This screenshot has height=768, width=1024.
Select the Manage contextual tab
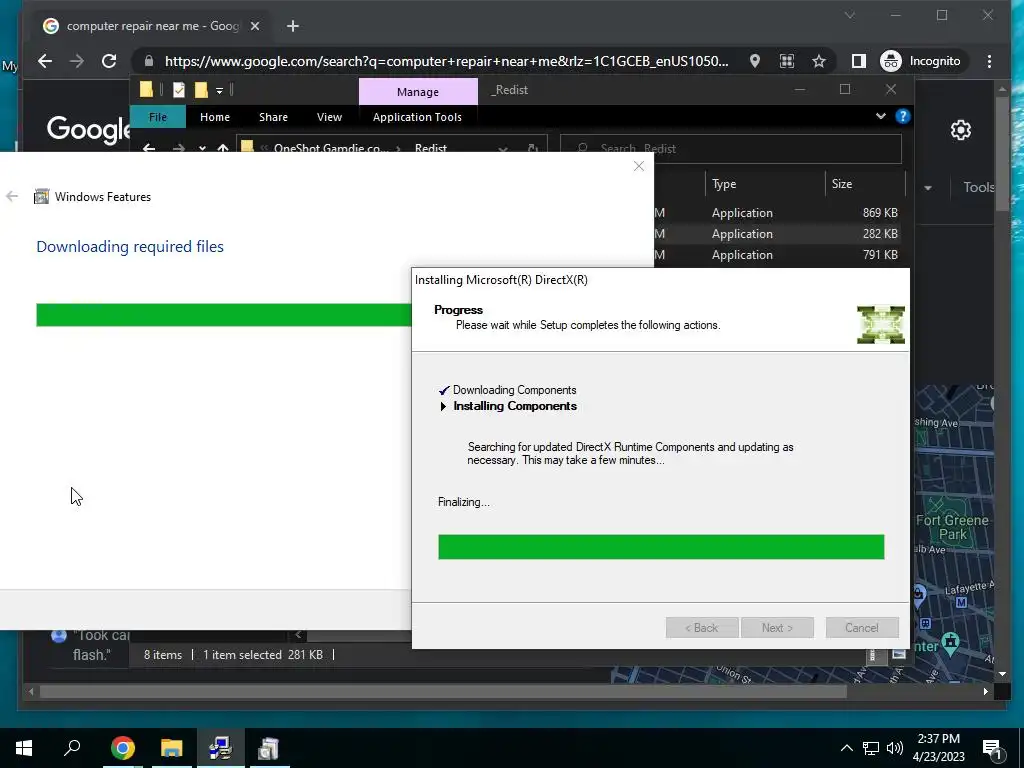coord(418,91)
